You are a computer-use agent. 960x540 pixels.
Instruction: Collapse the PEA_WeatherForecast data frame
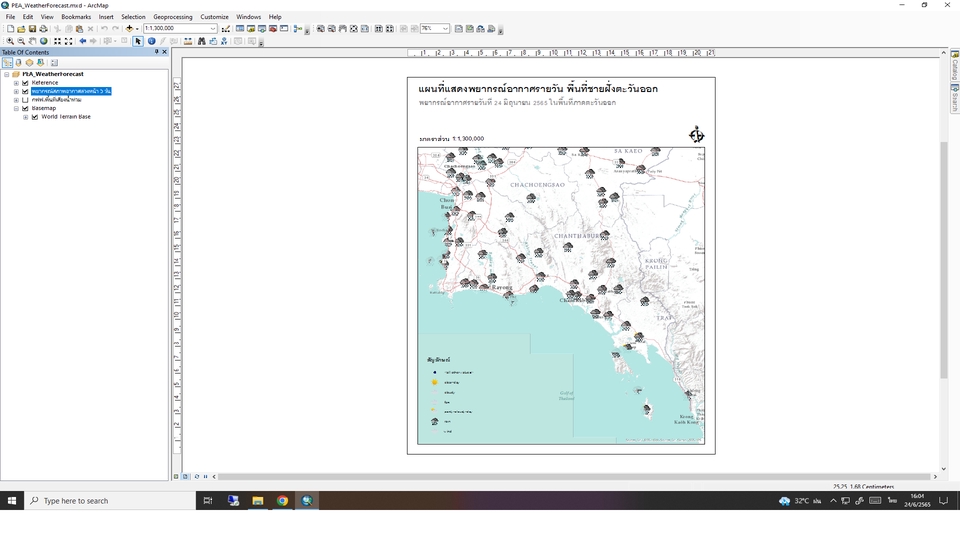7,74
